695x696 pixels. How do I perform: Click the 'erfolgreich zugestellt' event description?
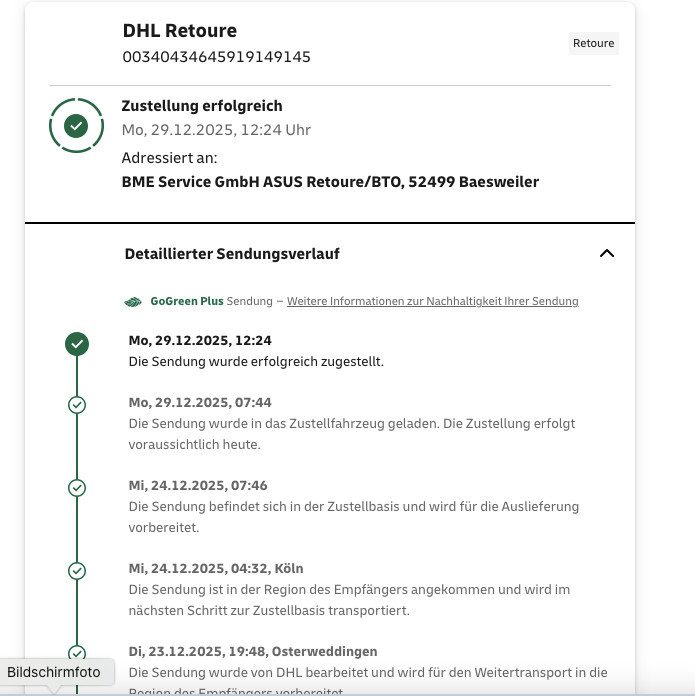coord(256,362)
